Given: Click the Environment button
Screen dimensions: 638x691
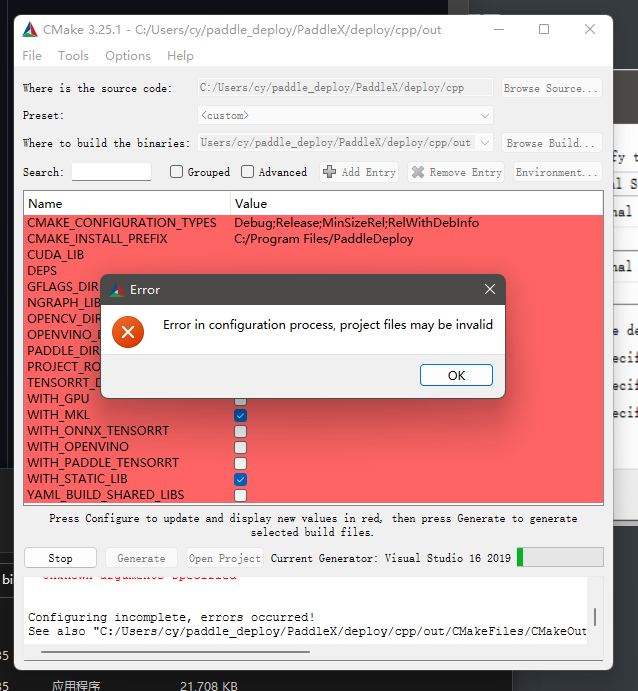Looking at the screenshot, I should click(557, 172).
